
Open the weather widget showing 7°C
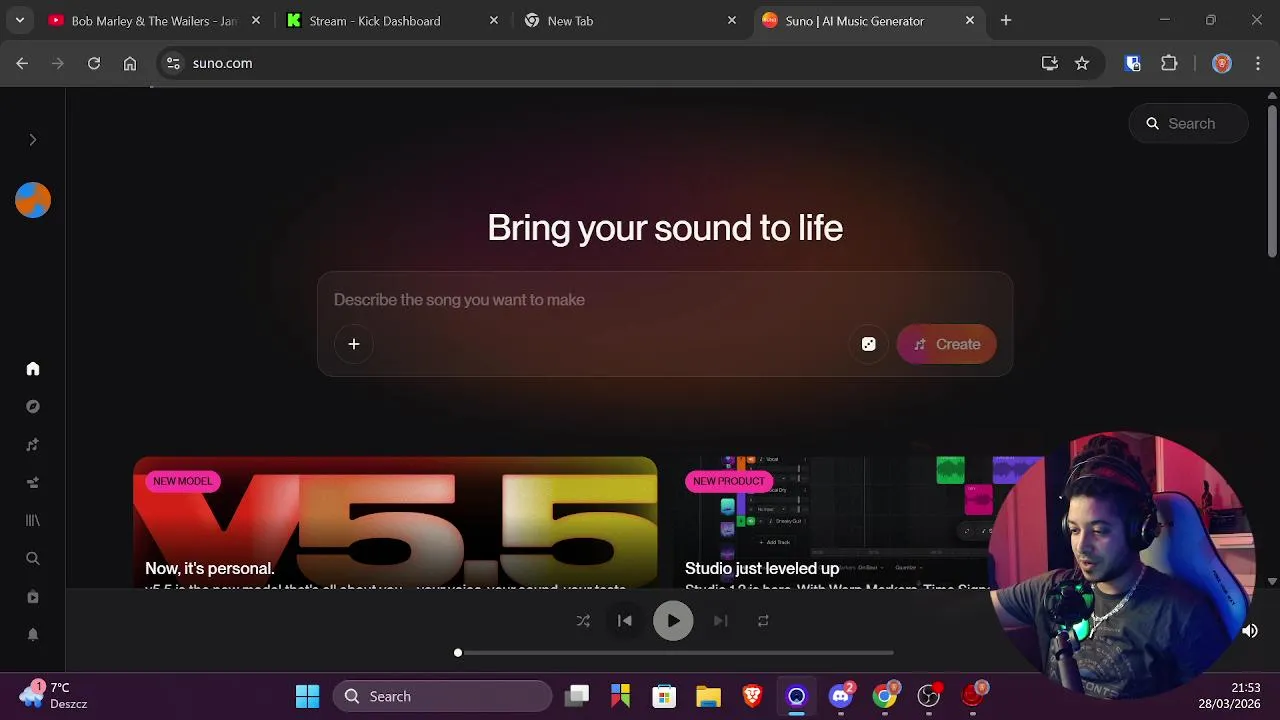[54, 695]
